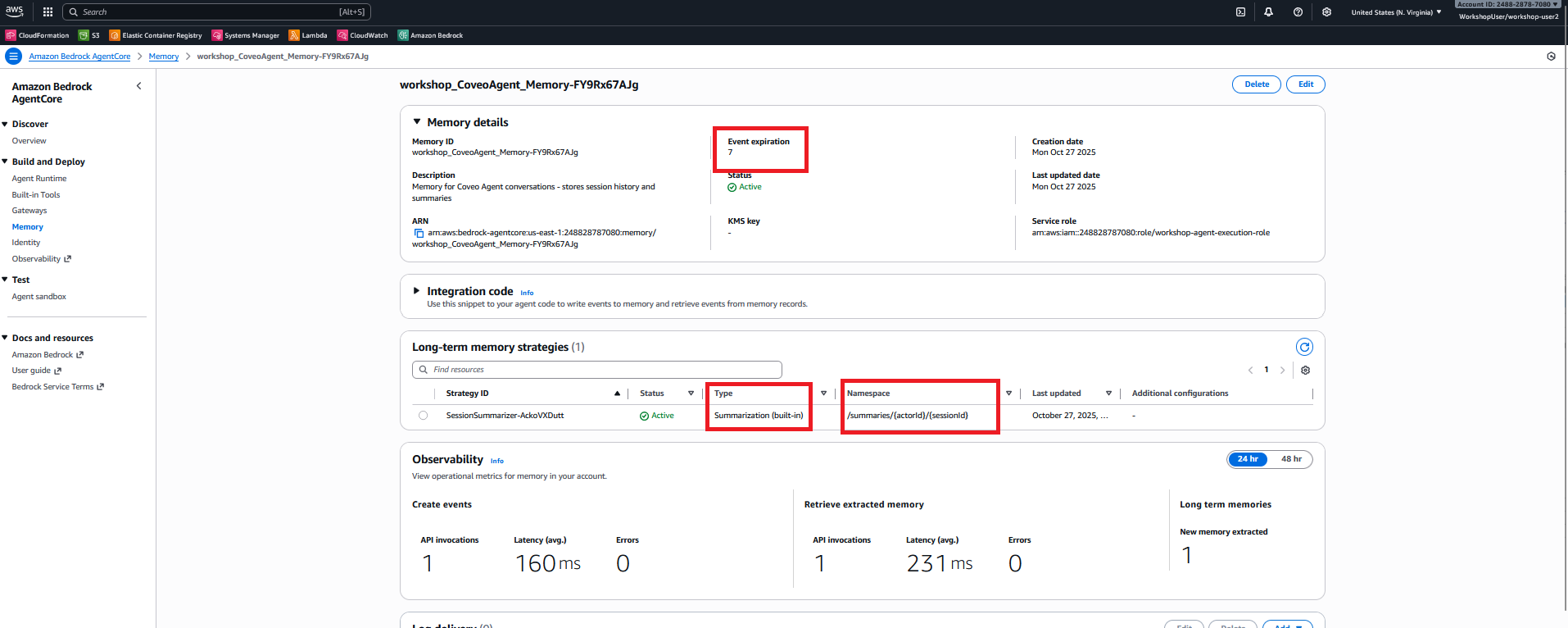This screenshot has height=628, width=1568.
Task: Go to the Memory breadcrumb link
Action: pos(164,57)
